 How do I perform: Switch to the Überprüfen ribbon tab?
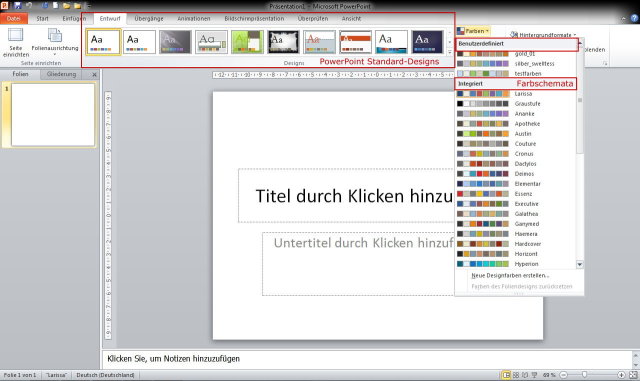[x=313, y=18]
